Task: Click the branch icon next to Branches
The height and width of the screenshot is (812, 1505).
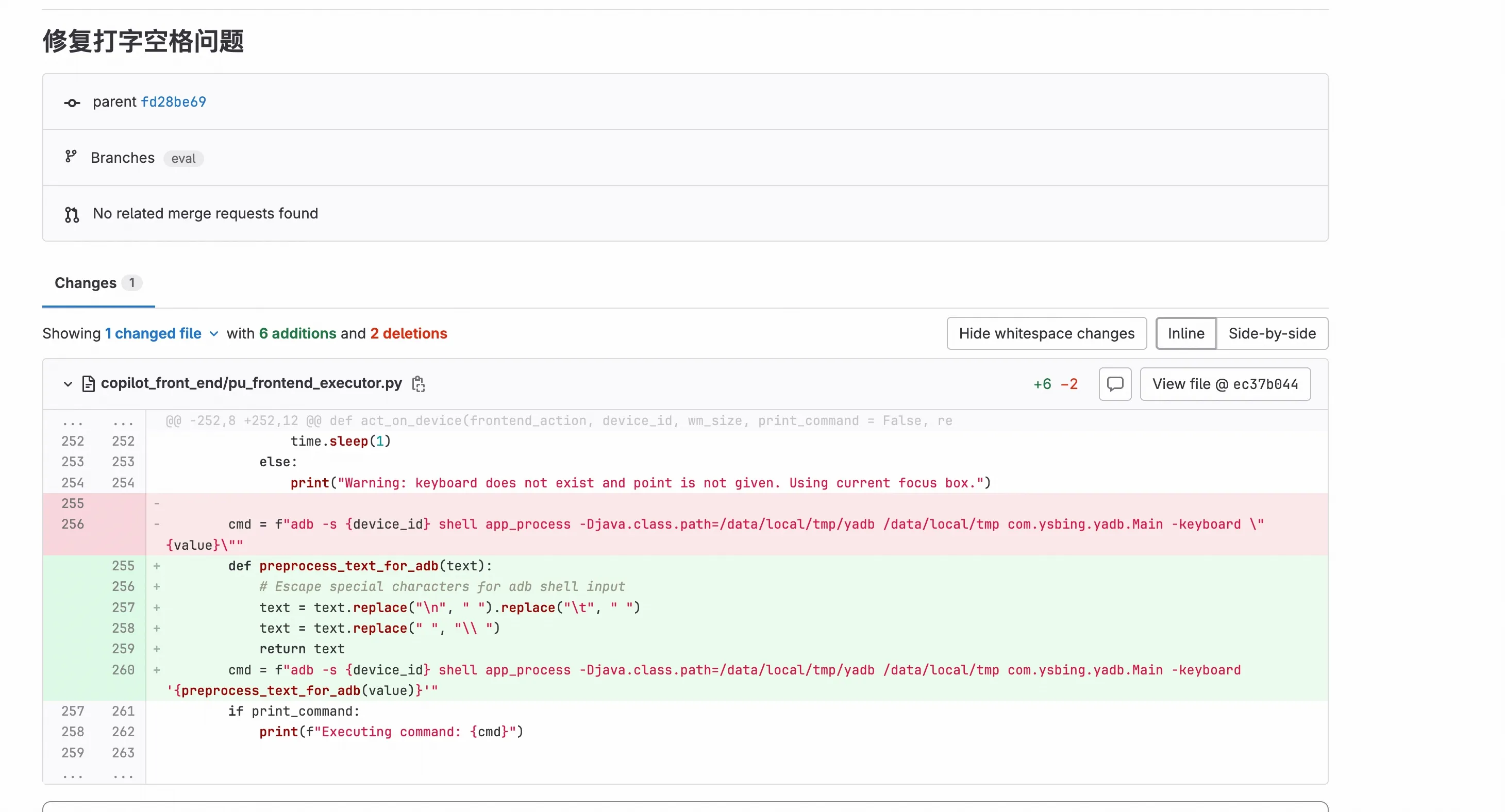Action: point(71,157)
